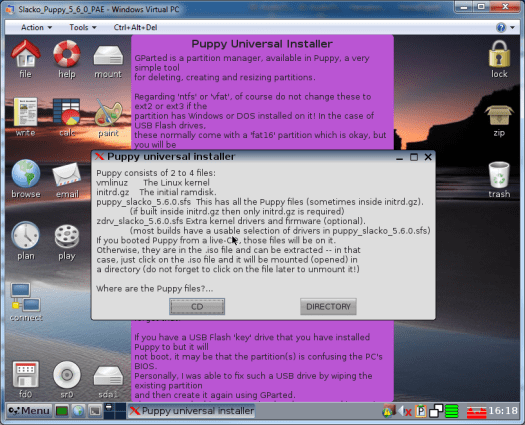This screenshot has width=525, height=425.
Task: Click the network connection tray icon
Action: (436, 411)
